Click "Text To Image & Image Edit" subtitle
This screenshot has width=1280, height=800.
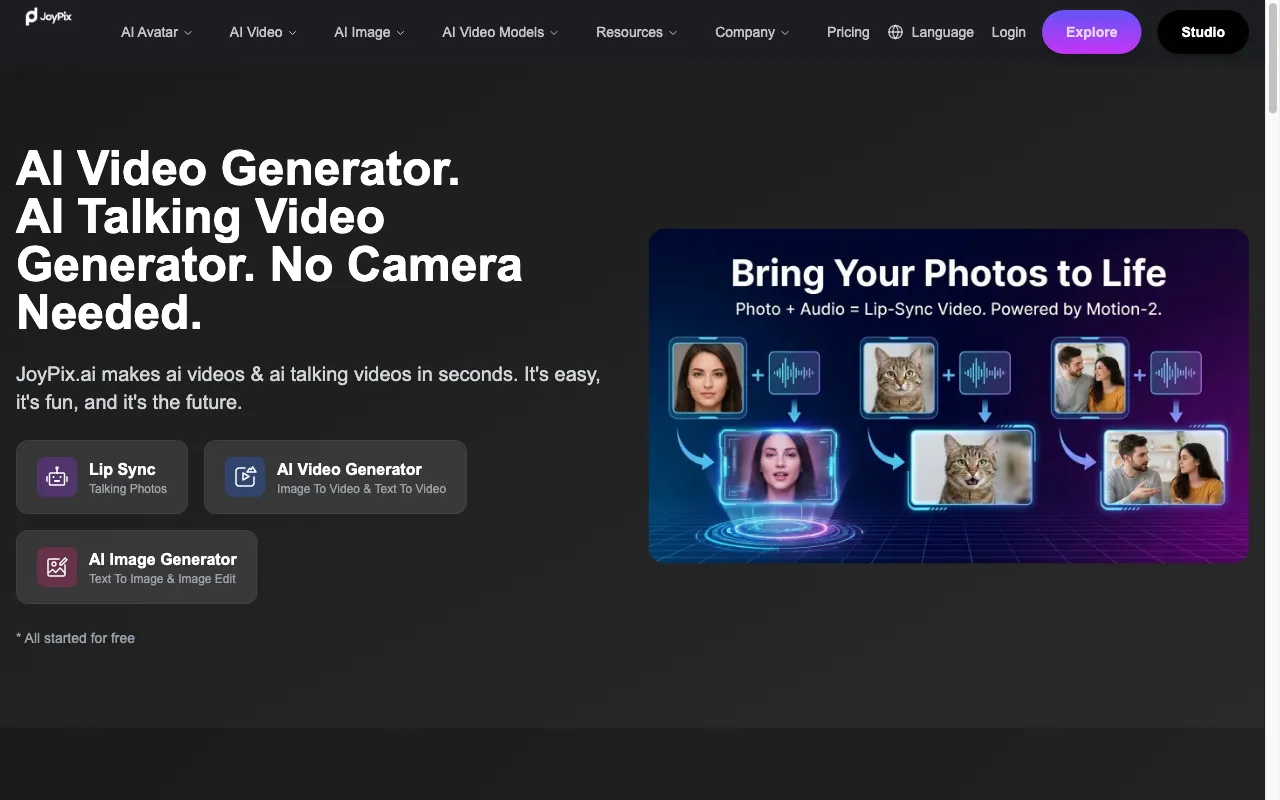tap(162, 579)
